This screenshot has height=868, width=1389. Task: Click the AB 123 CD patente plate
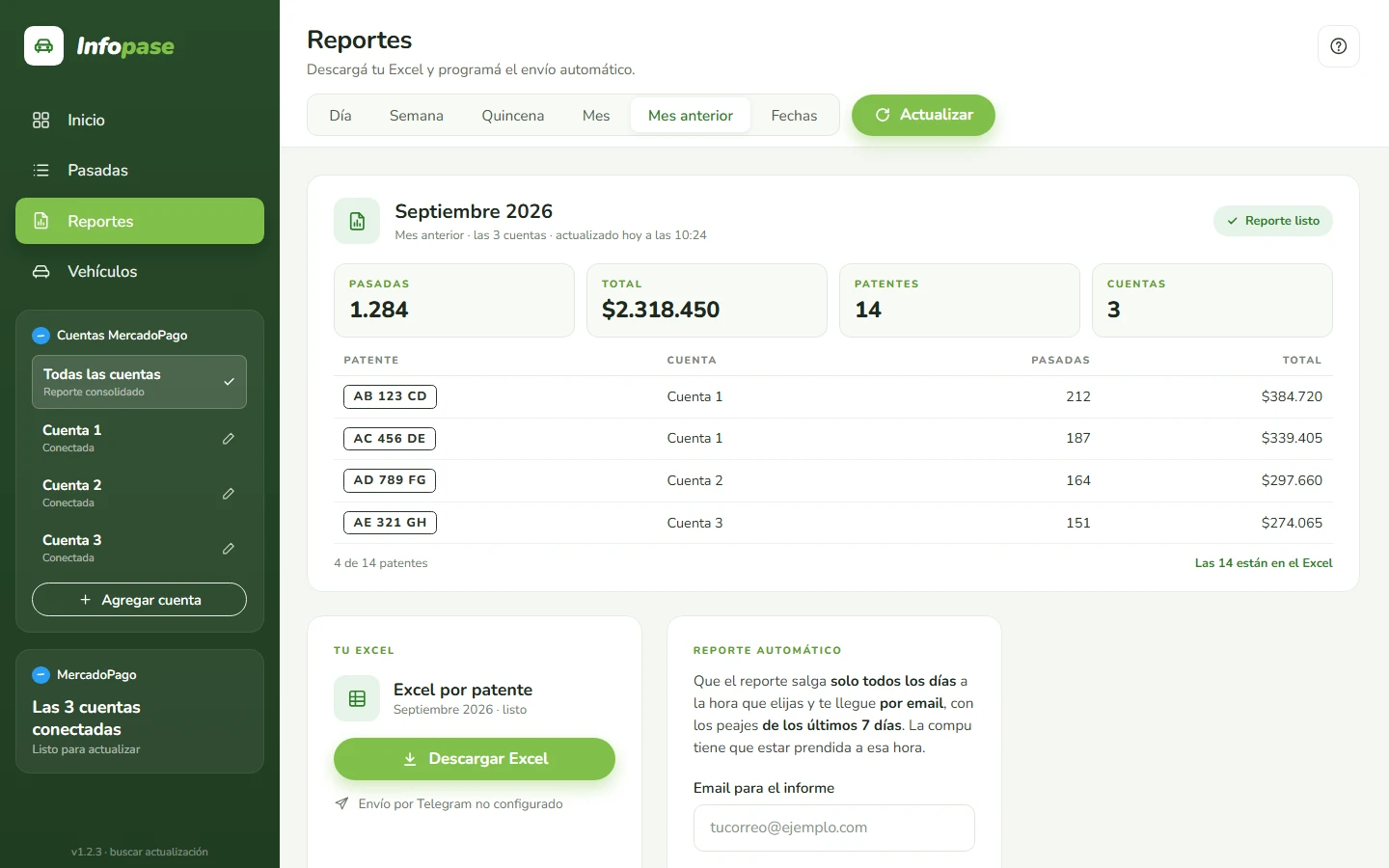click(x=390, y=396)
